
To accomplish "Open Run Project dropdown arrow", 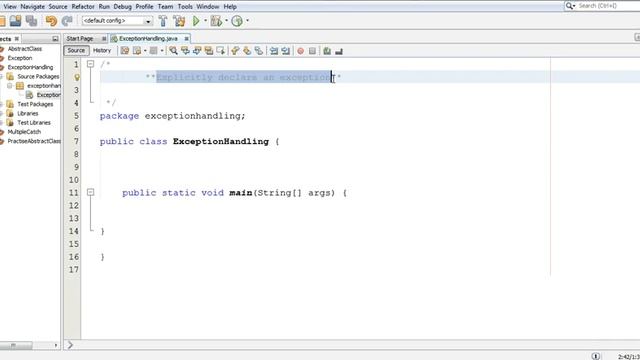I will [x=205, y=21].
